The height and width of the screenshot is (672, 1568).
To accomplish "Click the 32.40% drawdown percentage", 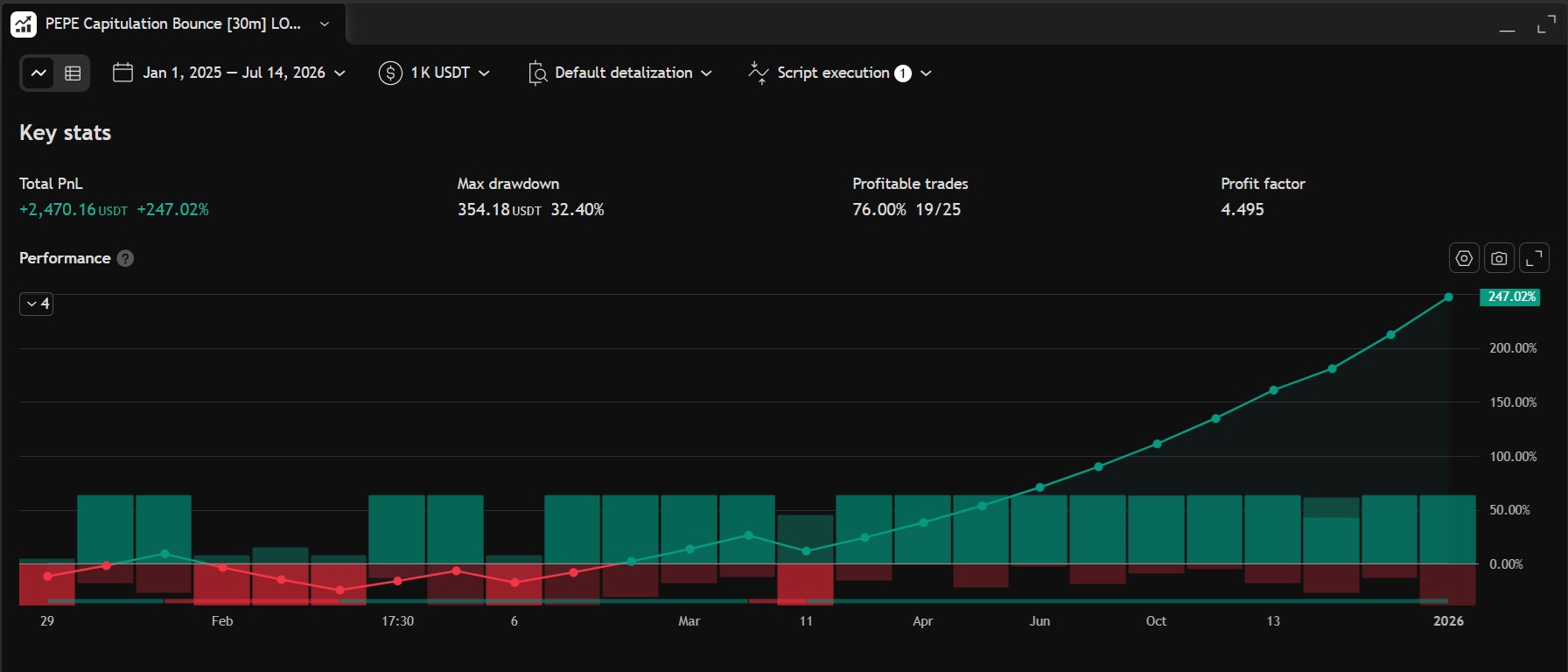I will pyautogui.click(x=577, y=210).
